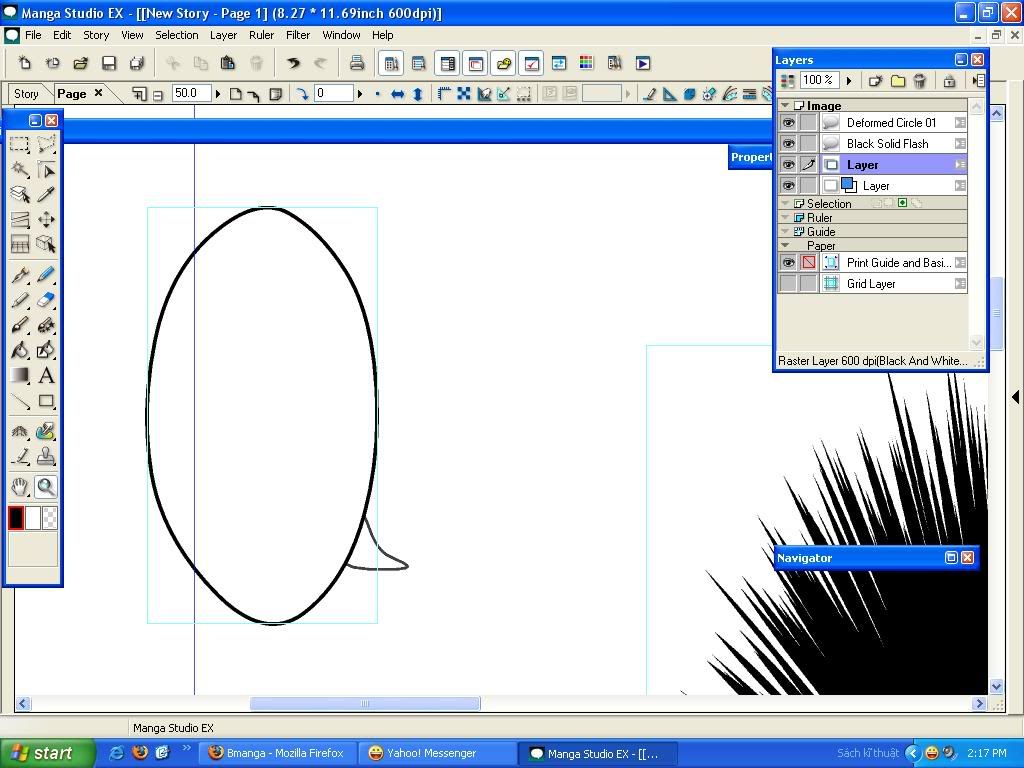
Task: Create a new layer in Layers panel
Action: tap(875, 80)
